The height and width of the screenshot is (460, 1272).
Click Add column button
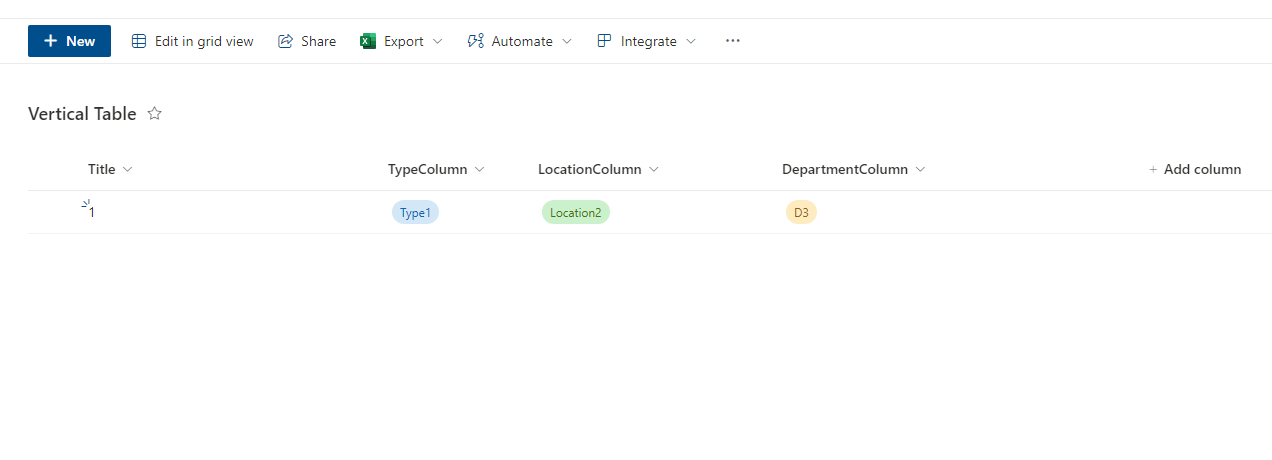tap(1195, 169)
